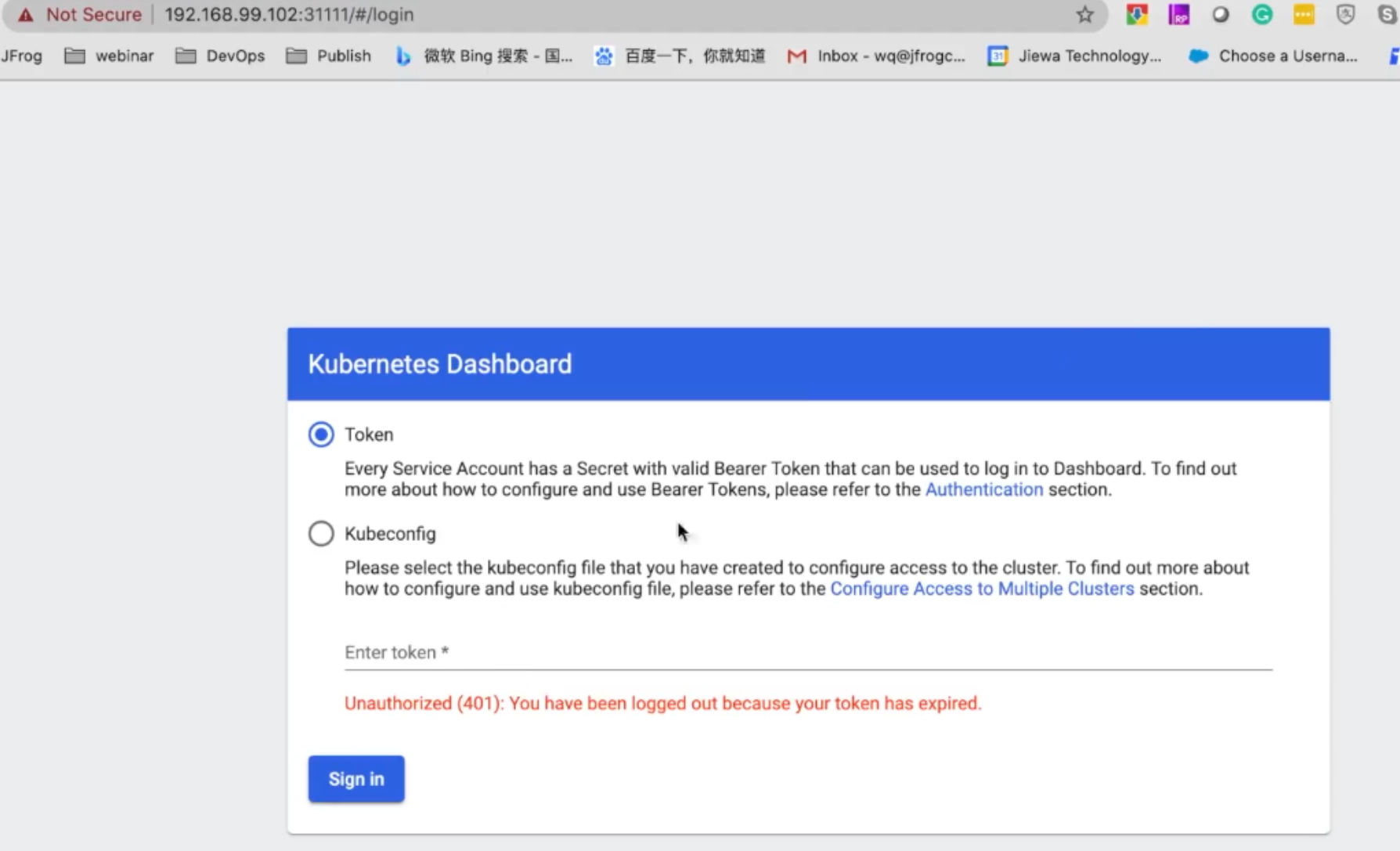Open the purple RP browser extension
The height and width of the screenshot is (851, 1400).
(x=1178, y=15)
